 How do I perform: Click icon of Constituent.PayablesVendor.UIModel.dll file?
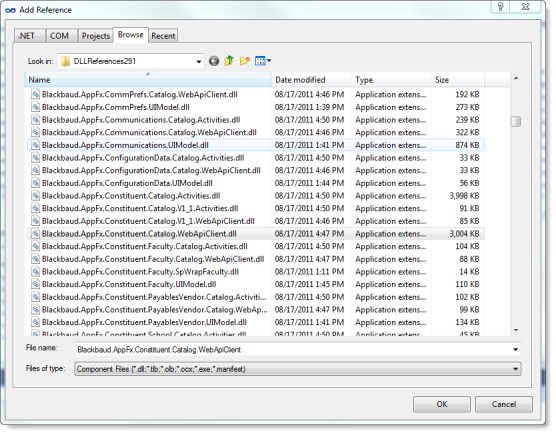[x=35, y=322]
